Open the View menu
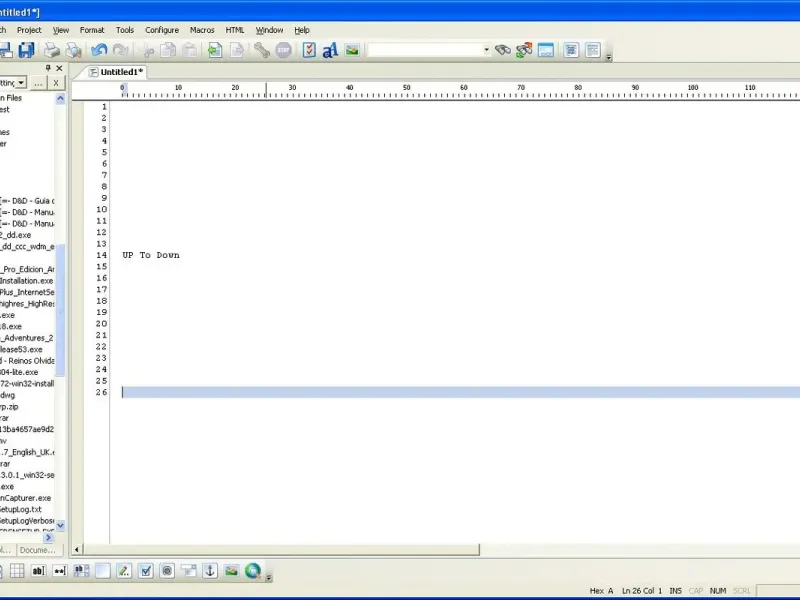Viewport: 800px width, 600px height. tap(61, 30)
